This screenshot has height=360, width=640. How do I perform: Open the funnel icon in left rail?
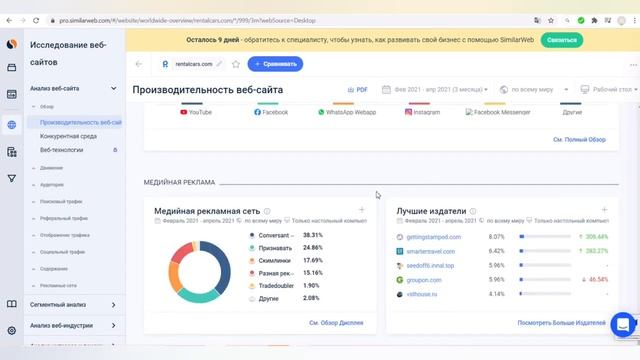(11, 178)
